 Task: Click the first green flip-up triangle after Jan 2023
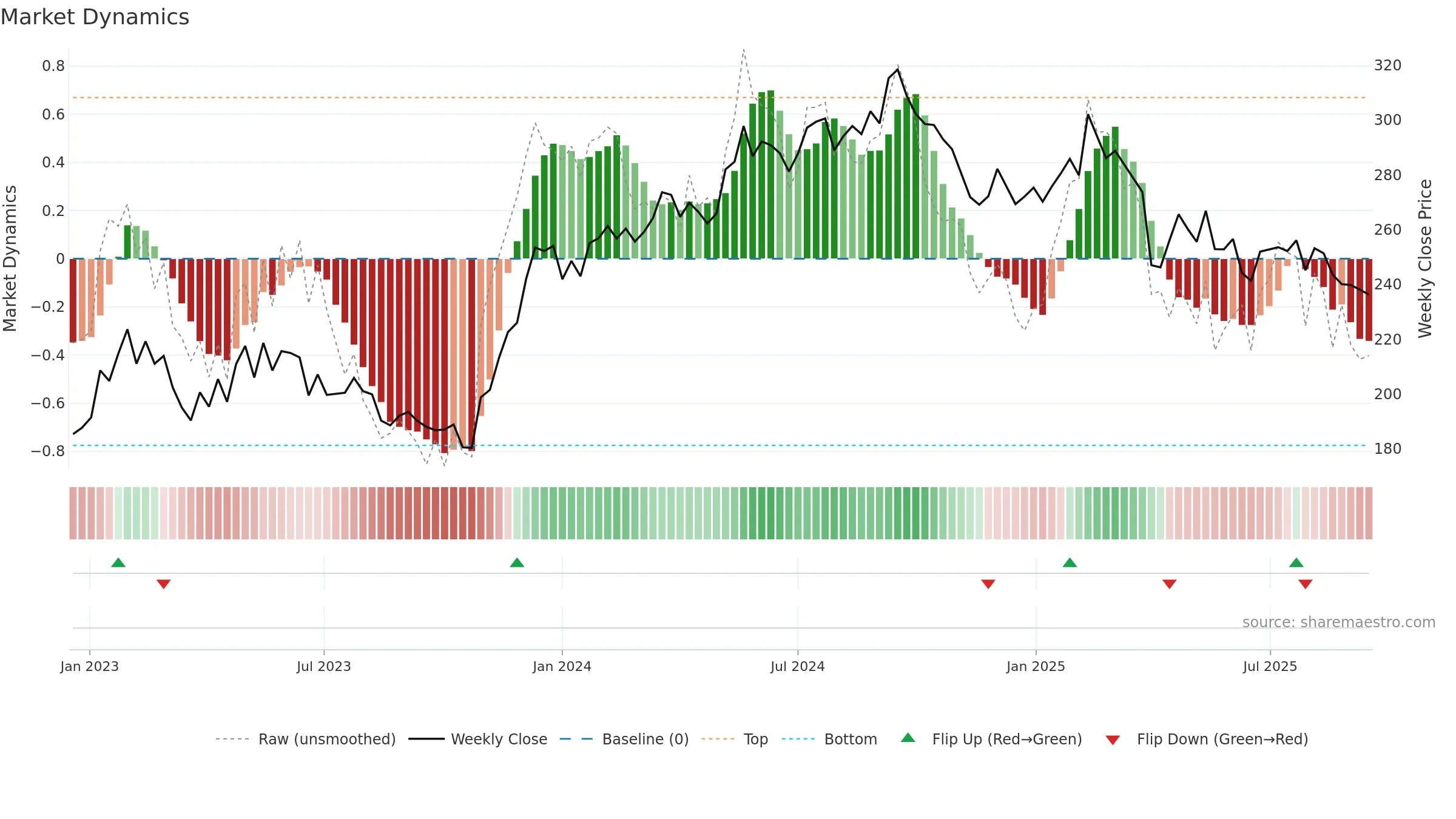118,563
